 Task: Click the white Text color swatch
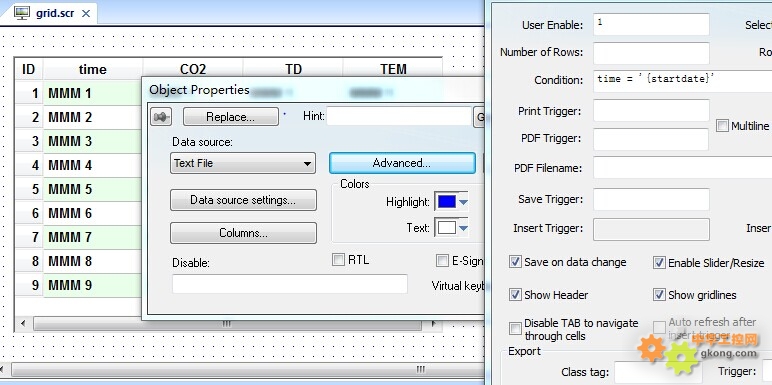(x=447, y=228)
